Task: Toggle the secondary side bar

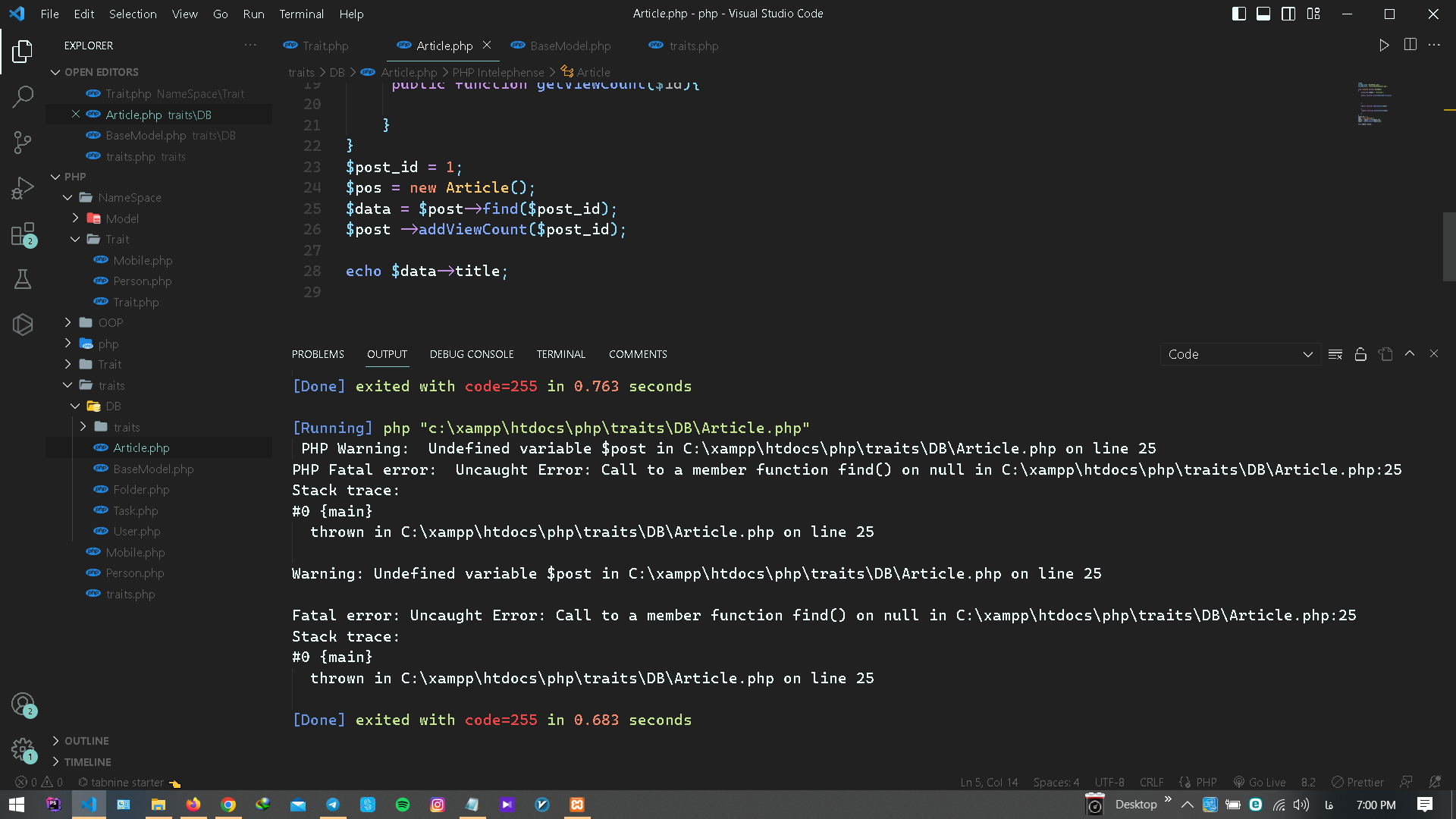Action: [1288, 14]
